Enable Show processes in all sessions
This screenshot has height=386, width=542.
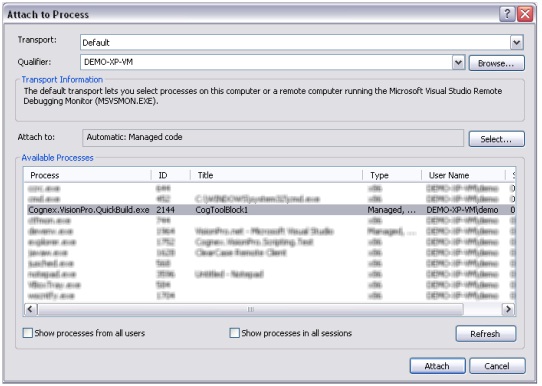[x=234, y=333]
